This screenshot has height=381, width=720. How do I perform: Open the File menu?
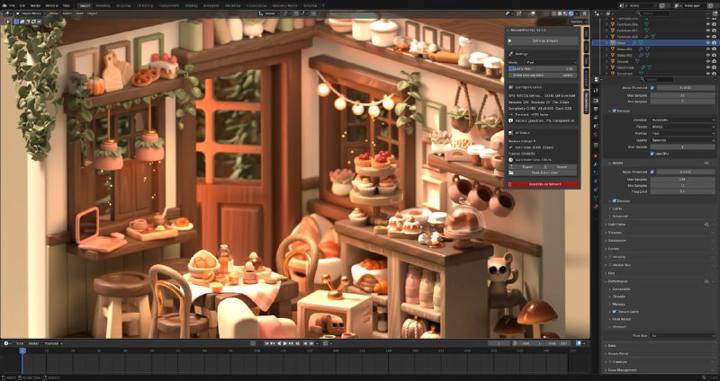11,6
